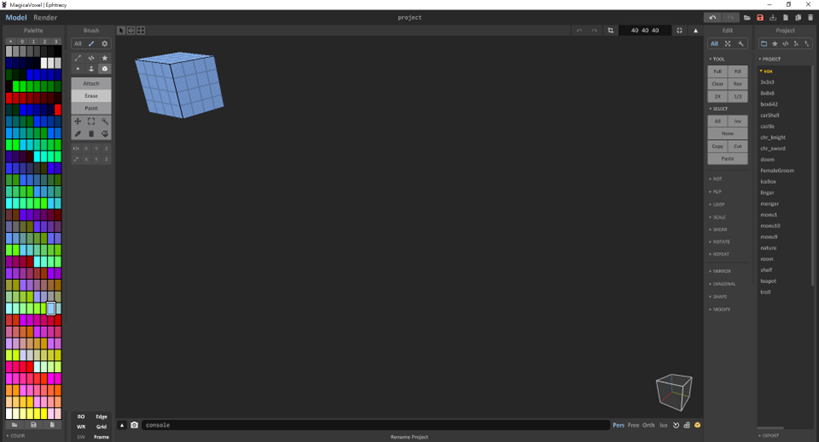Viewport: 819px width, 442px height.
Task: Switch to Orth camera view mode
Action: (x=648, y=425)
